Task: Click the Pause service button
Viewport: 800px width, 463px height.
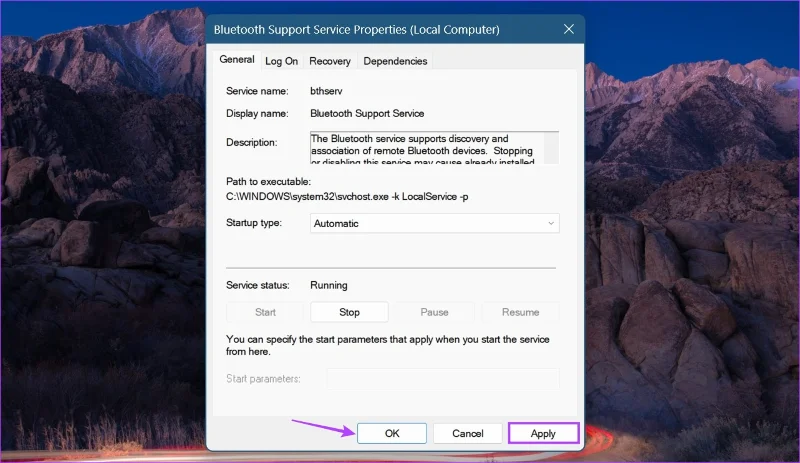Action: (x=434, y=312)
